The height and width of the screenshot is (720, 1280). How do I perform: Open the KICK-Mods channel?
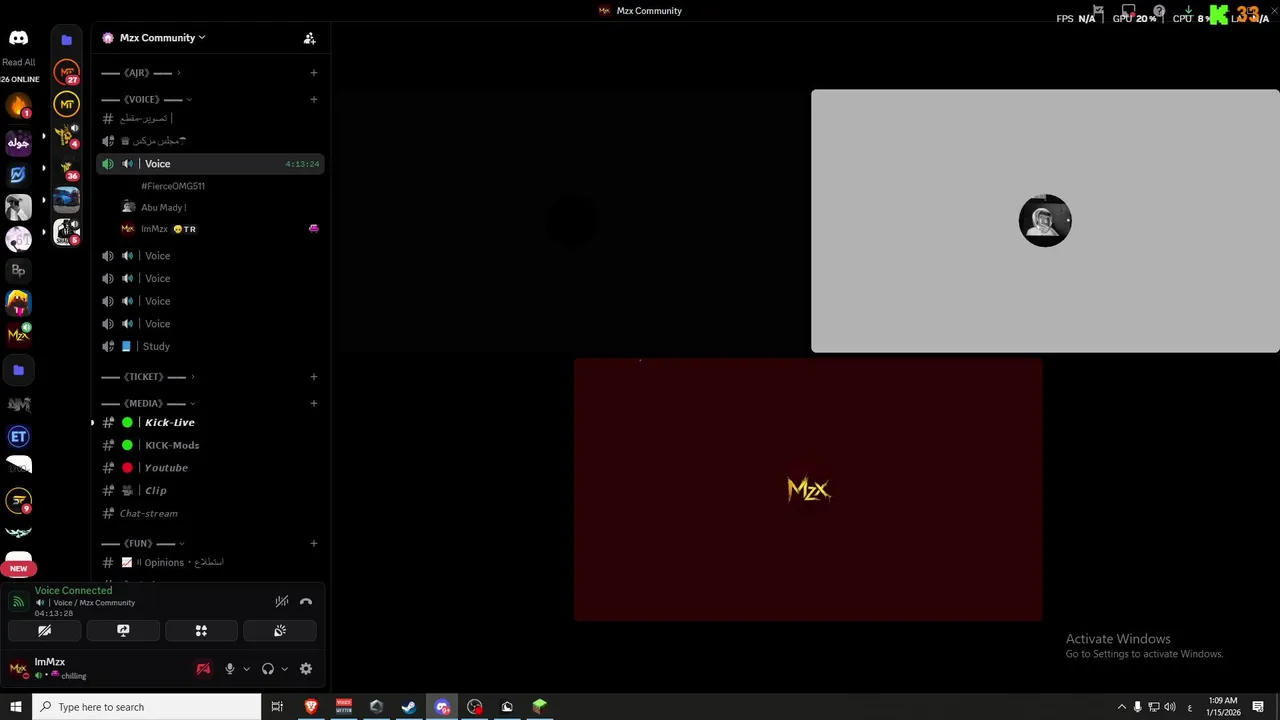coord(210,445)
